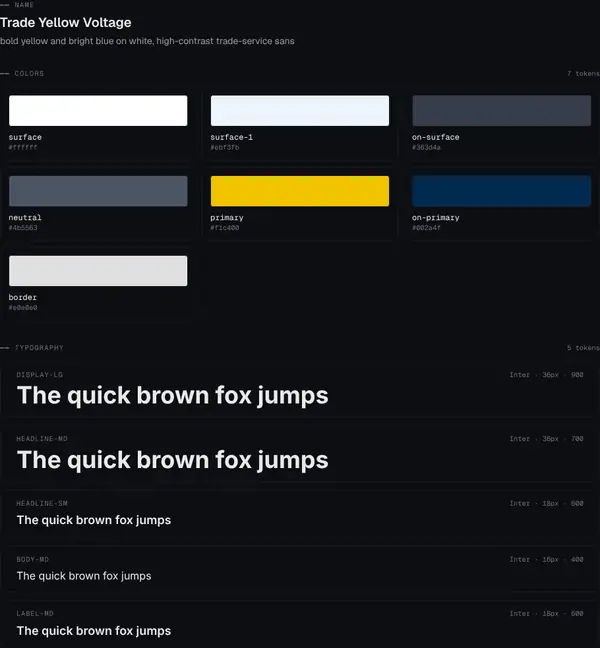
Task: Click the NAME section label
Action: [x=24, y=5]
